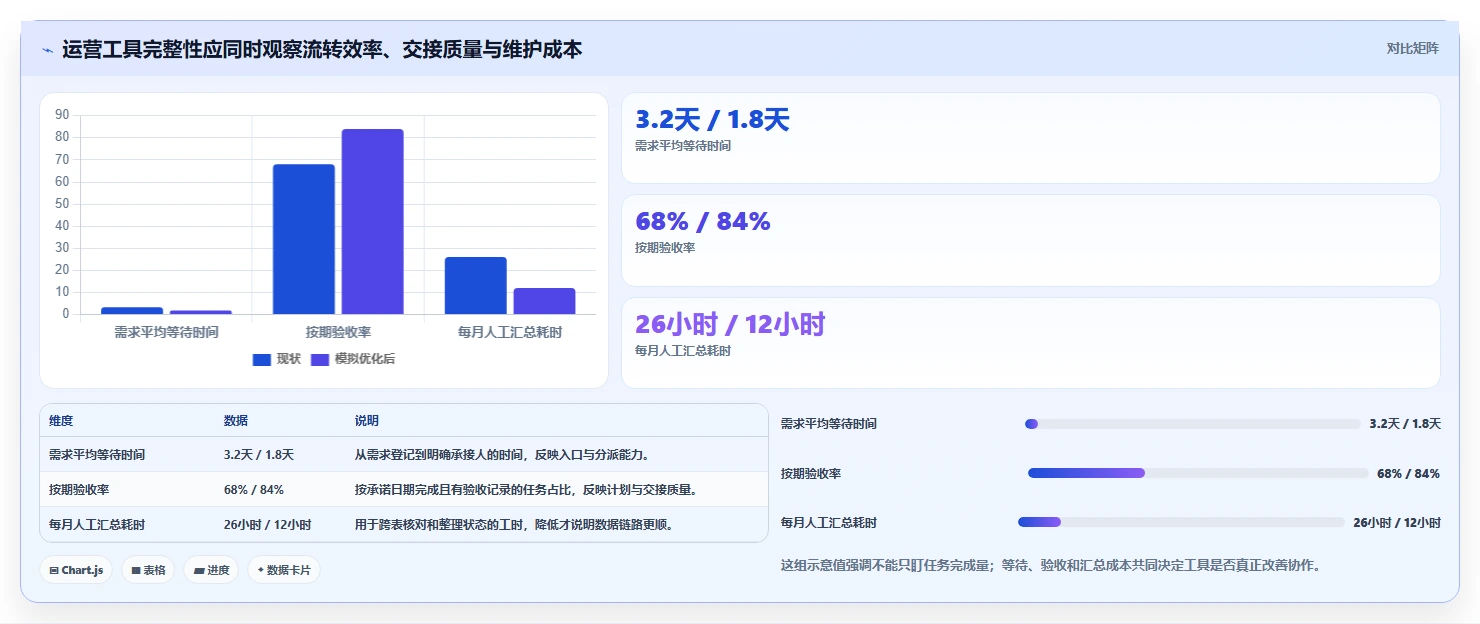
Task: Click table cell 26小时 / 12小时
Action: point(268,525)
